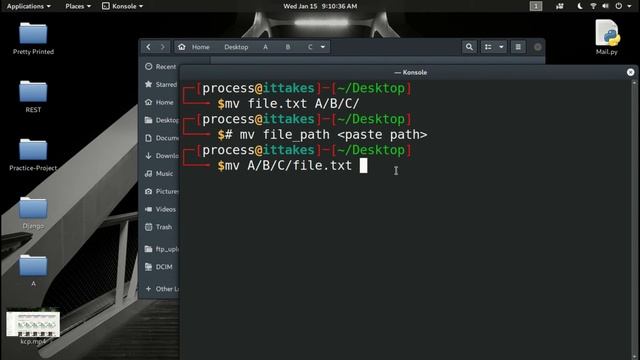The height and width of the screenshot is (360, 640).
Task: Open Documents in the sidebar
Action: [x=161, y=138]
